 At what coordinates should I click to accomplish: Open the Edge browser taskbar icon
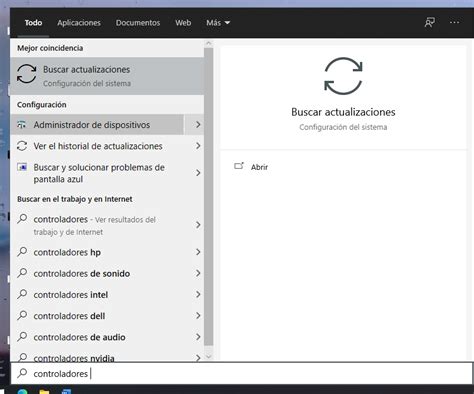pyautogui.click(x=23, y=391)
